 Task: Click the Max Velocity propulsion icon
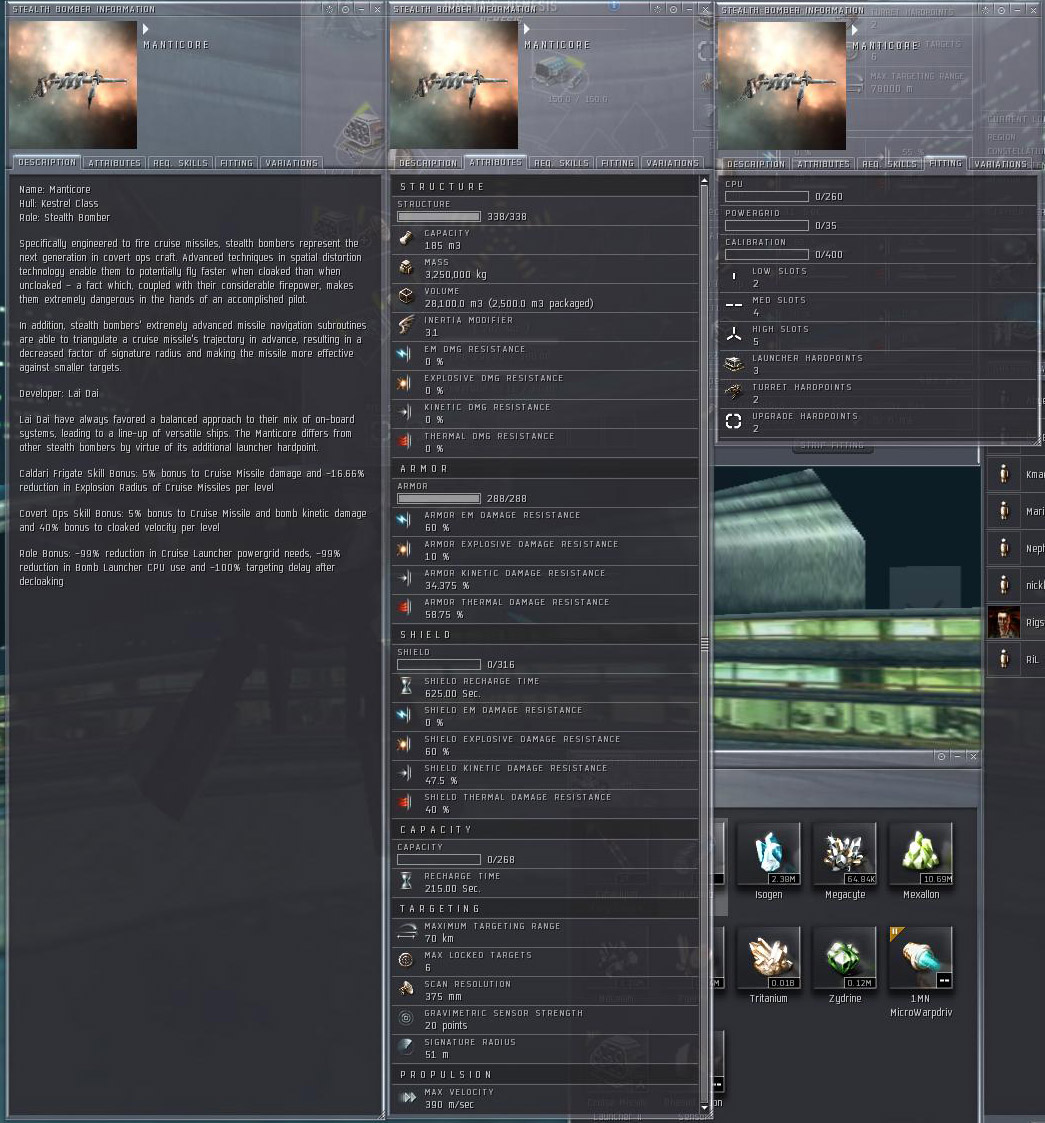pos(406,1097)
